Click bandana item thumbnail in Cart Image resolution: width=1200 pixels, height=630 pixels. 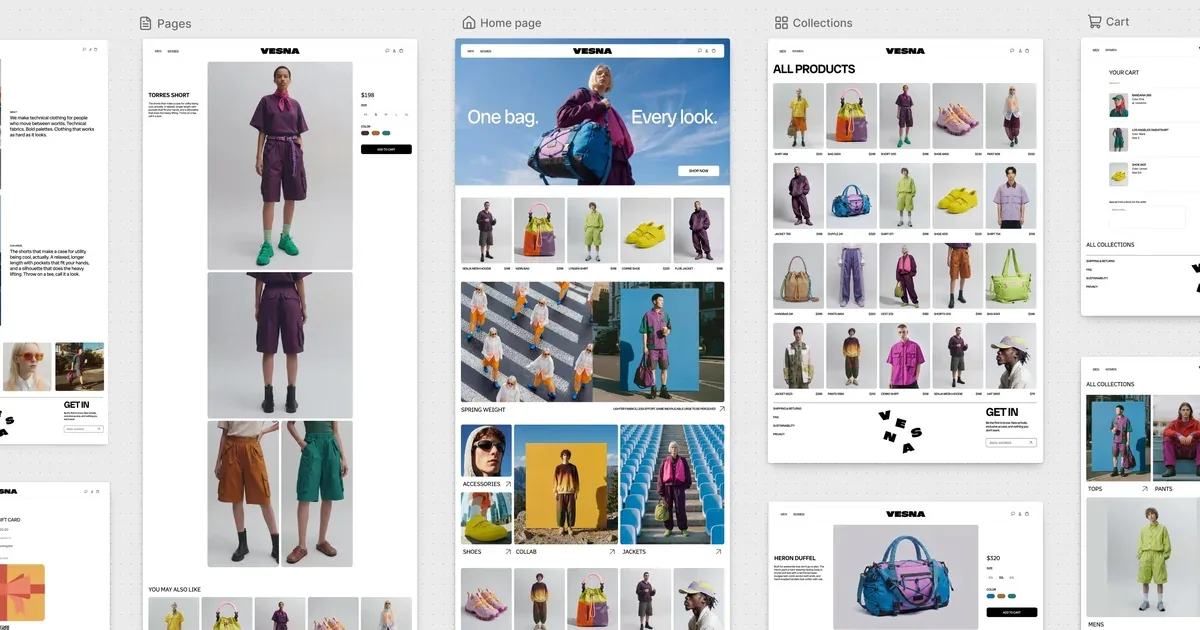point(1119,104)
